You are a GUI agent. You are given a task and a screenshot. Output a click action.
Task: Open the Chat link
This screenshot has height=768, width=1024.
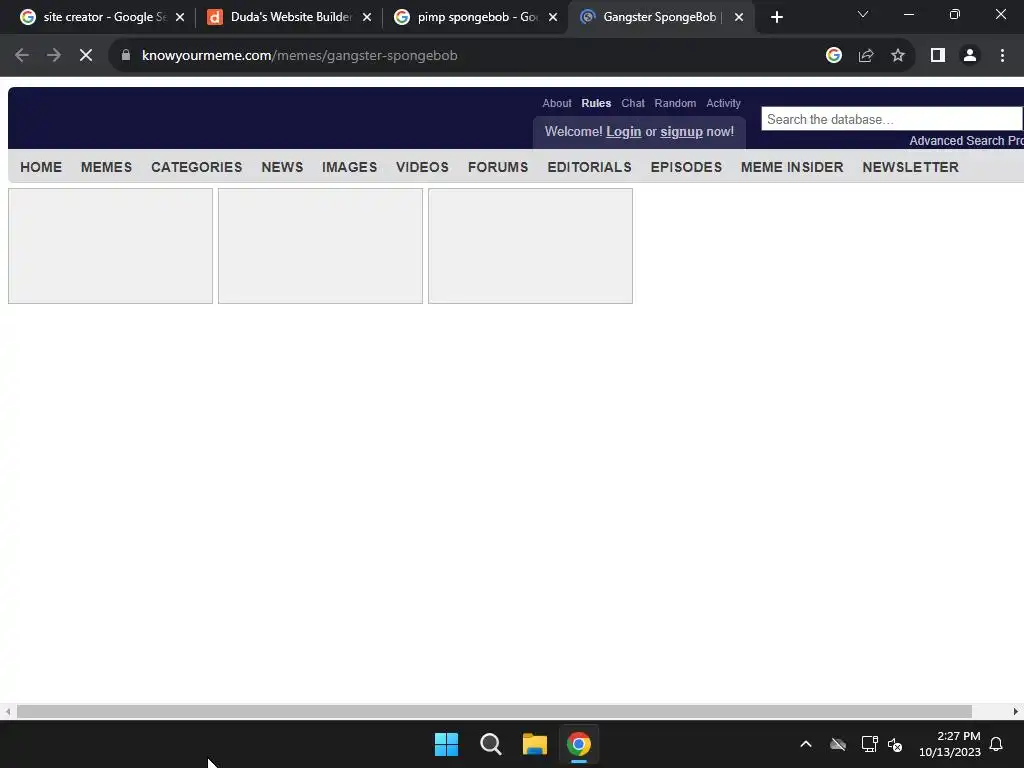pos(633,103)
